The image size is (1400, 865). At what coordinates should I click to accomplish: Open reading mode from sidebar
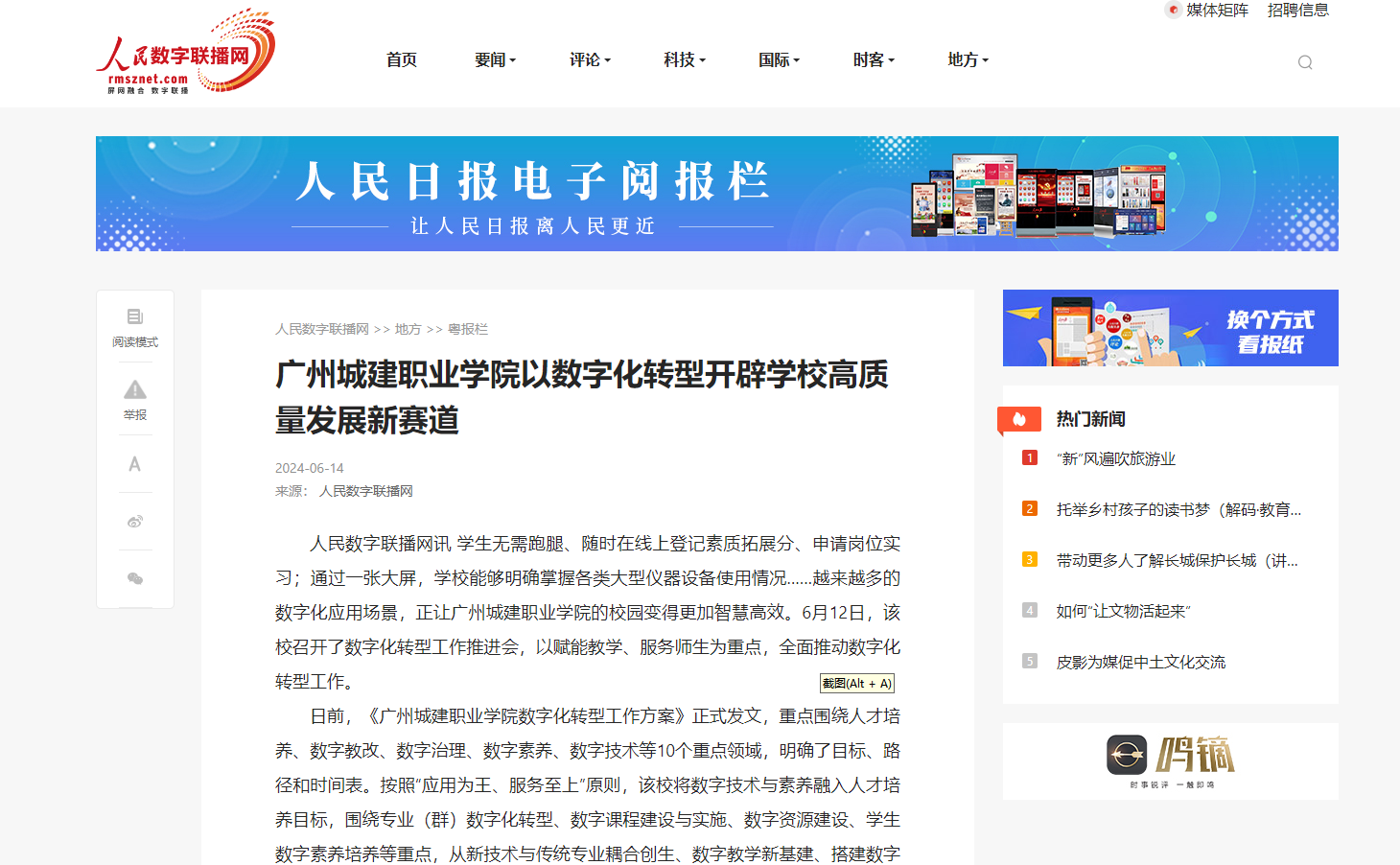click(135, 326)
